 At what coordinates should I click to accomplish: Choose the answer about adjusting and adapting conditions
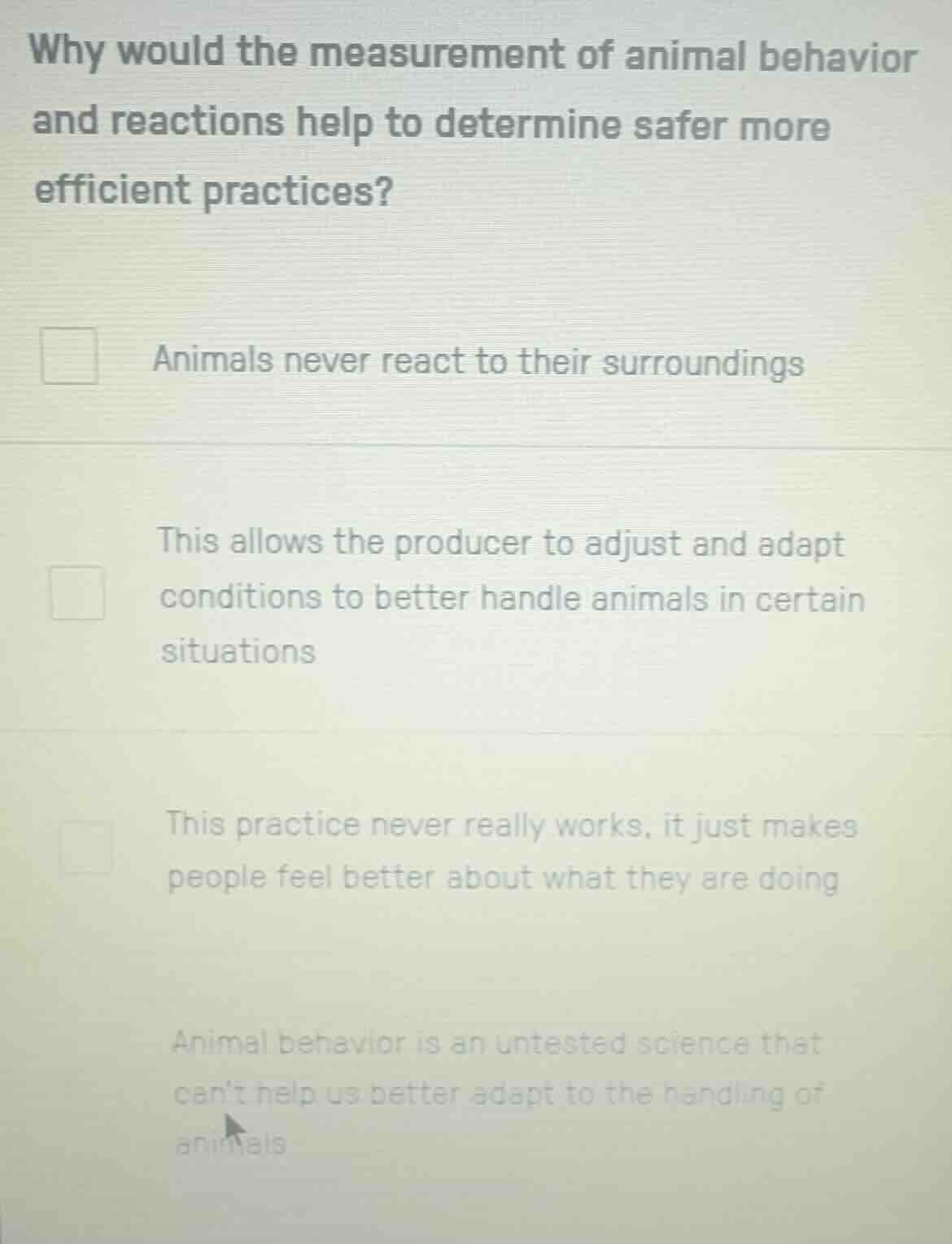(x=513, y=596)
